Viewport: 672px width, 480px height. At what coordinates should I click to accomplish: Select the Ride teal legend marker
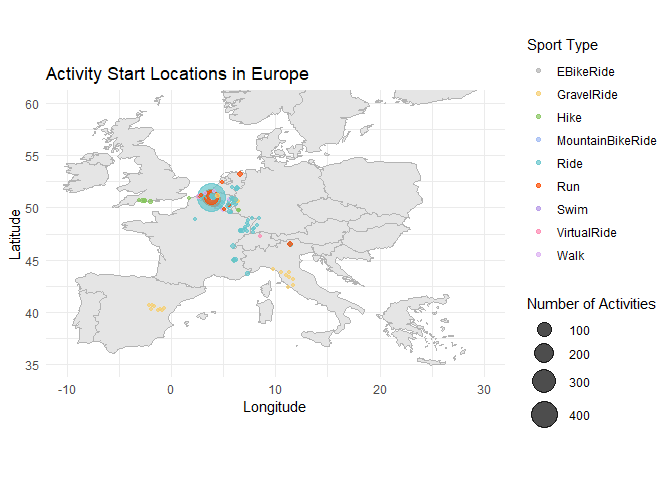point(539,164)
